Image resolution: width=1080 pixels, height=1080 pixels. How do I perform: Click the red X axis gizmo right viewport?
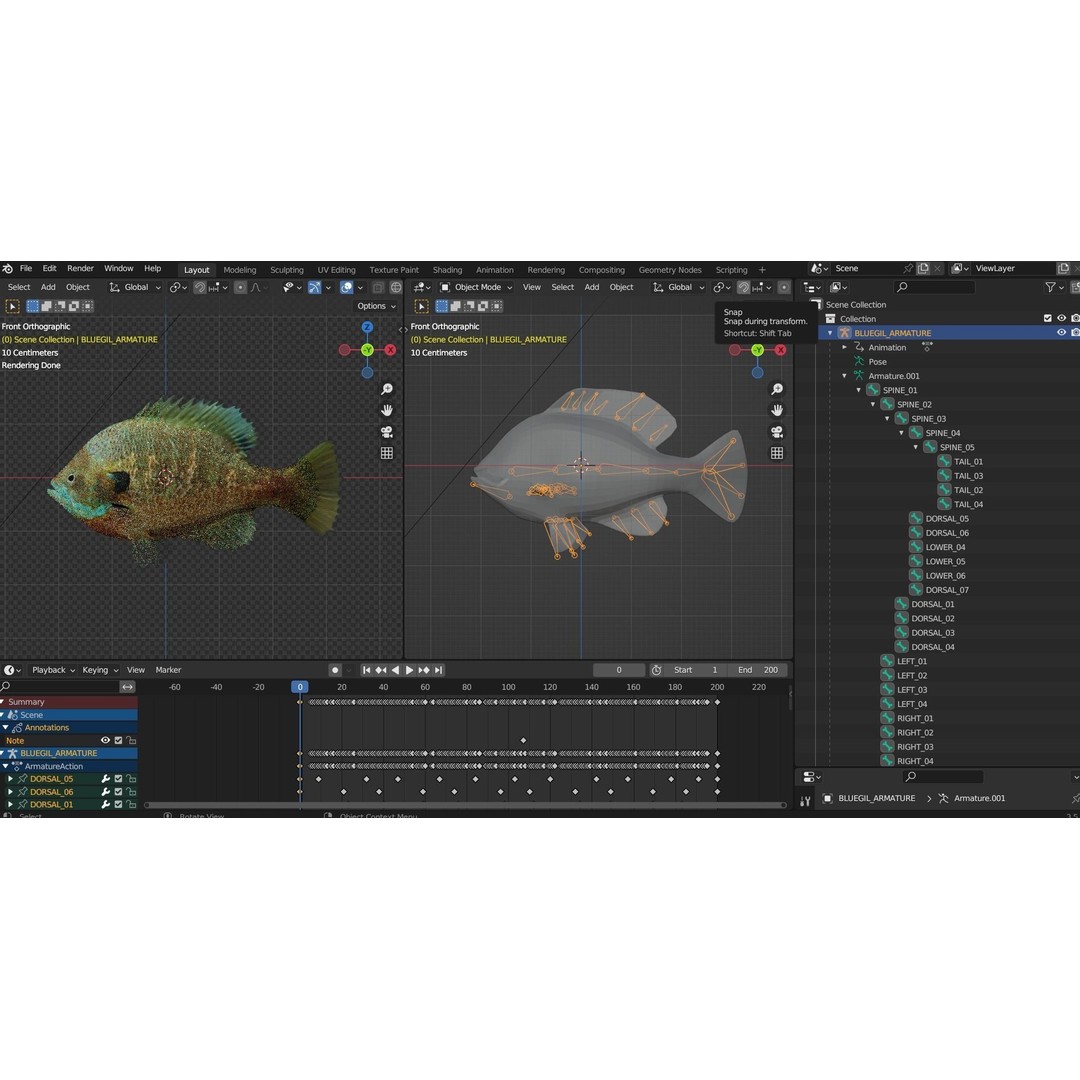(x=780, y=350)
